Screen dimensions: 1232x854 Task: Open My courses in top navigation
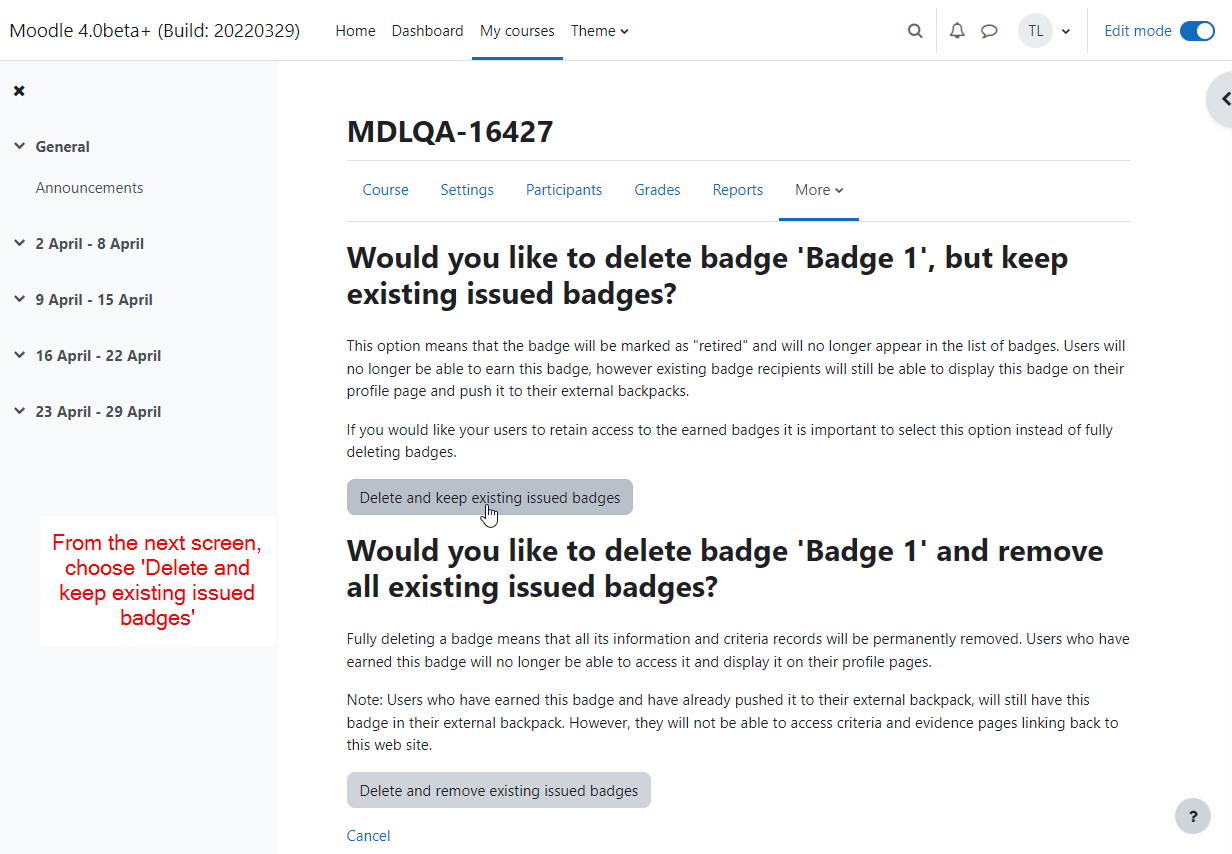517,31
